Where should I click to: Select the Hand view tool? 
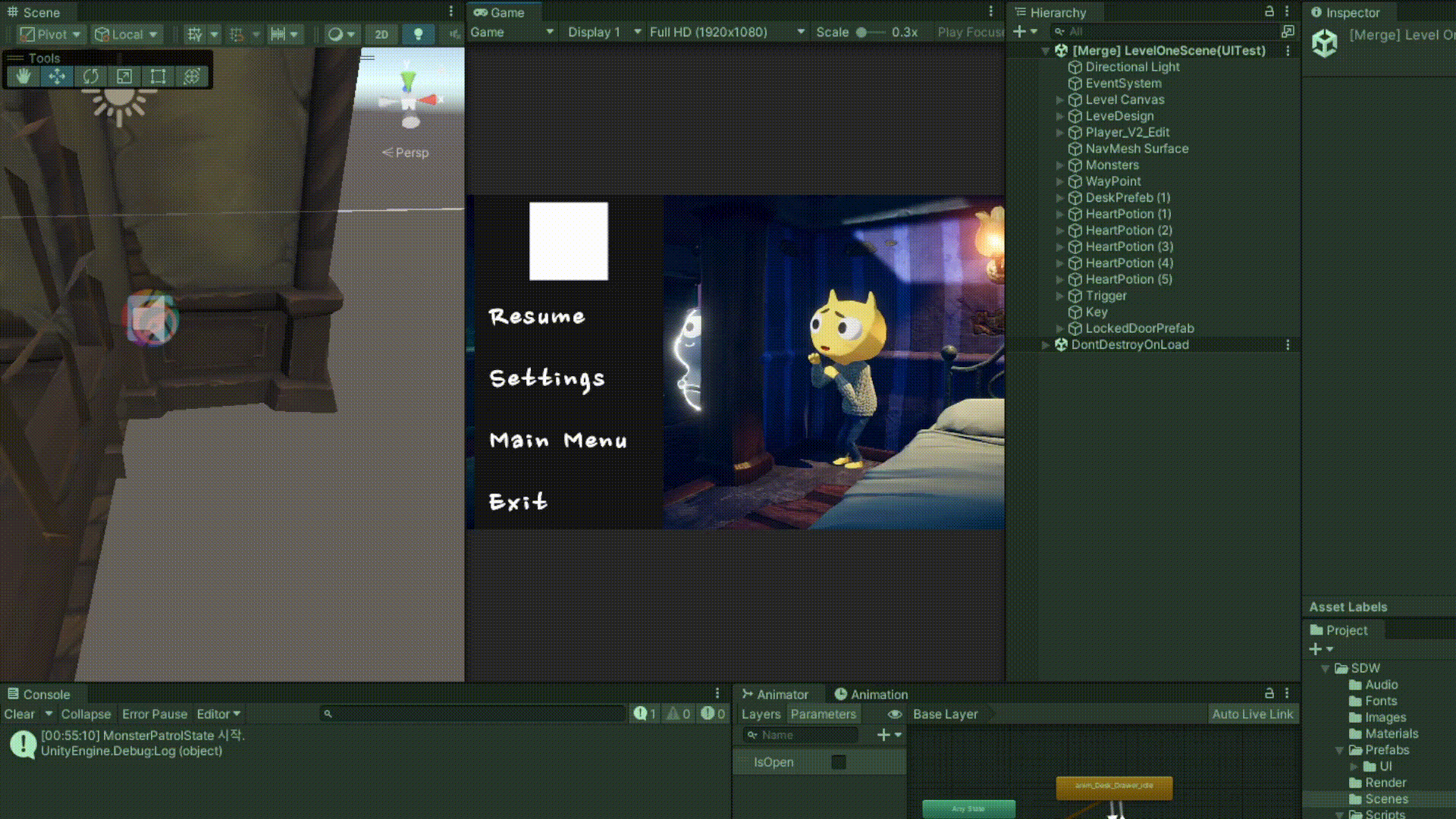coord(24,76)
